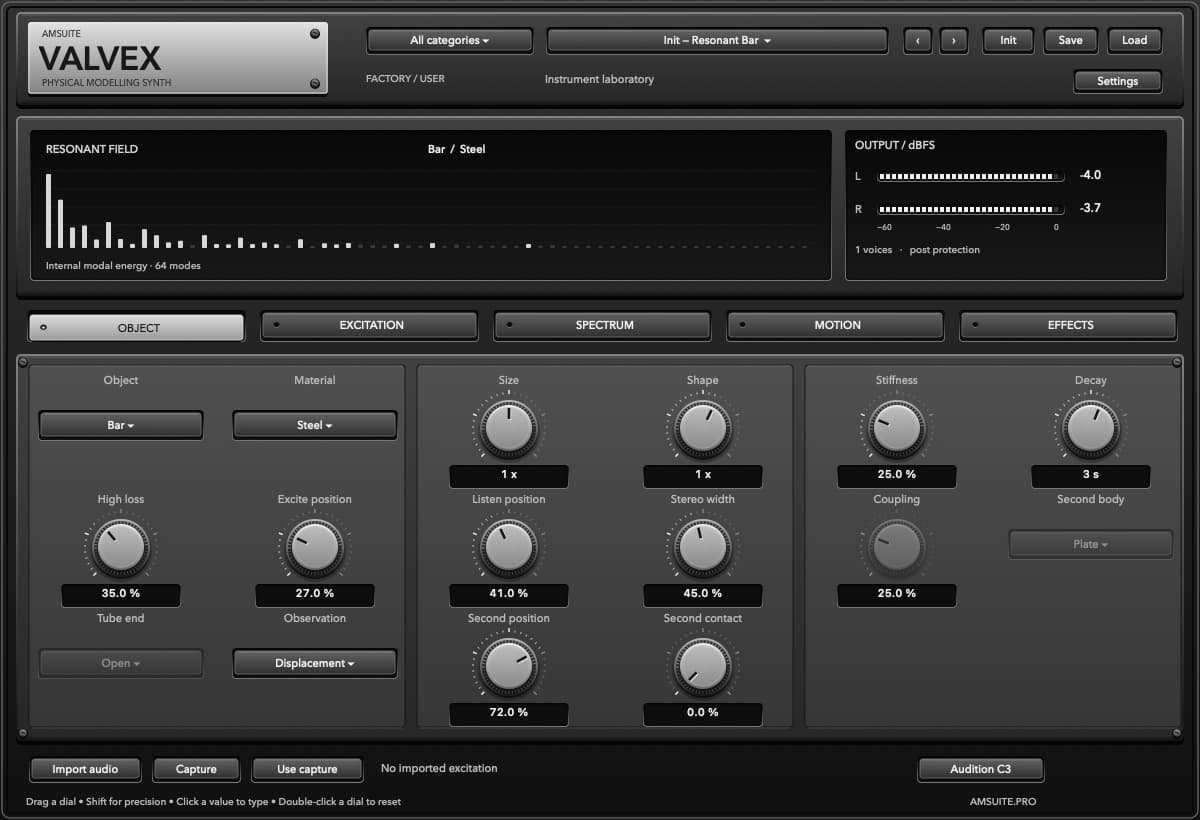Click the Import audio button
Viewport: 1200px width, 820px height.
click(x=85, y=769)
